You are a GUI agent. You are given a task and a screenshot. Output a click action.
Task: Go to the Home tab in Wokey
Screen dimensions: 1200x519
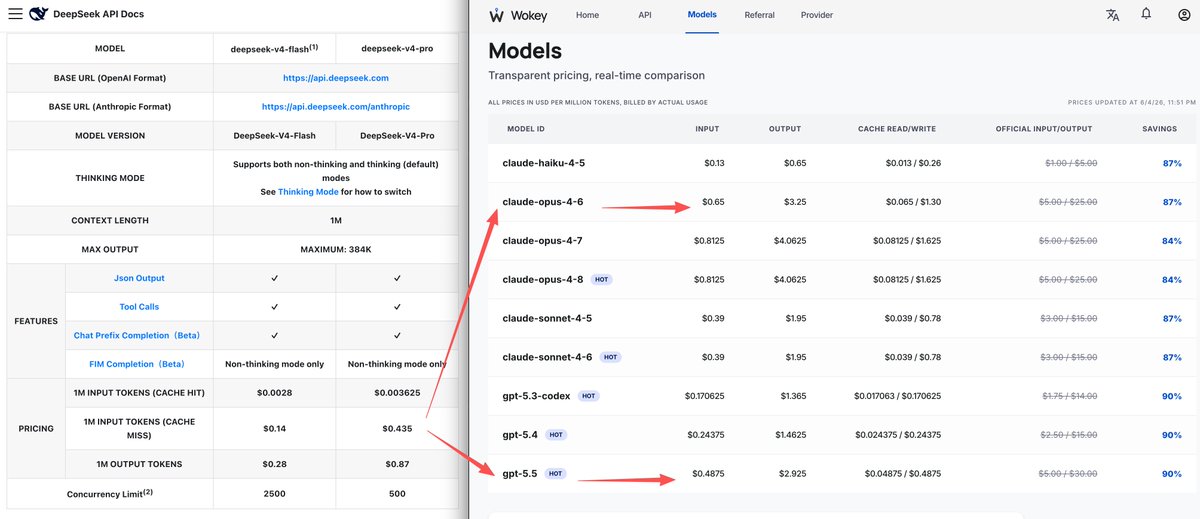point(588,15)
